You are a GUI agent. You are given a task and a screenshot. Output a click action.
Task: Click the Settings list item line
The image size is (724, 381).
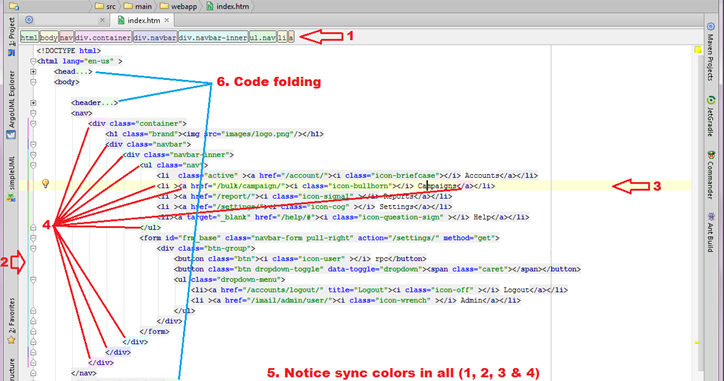point(305,207)
